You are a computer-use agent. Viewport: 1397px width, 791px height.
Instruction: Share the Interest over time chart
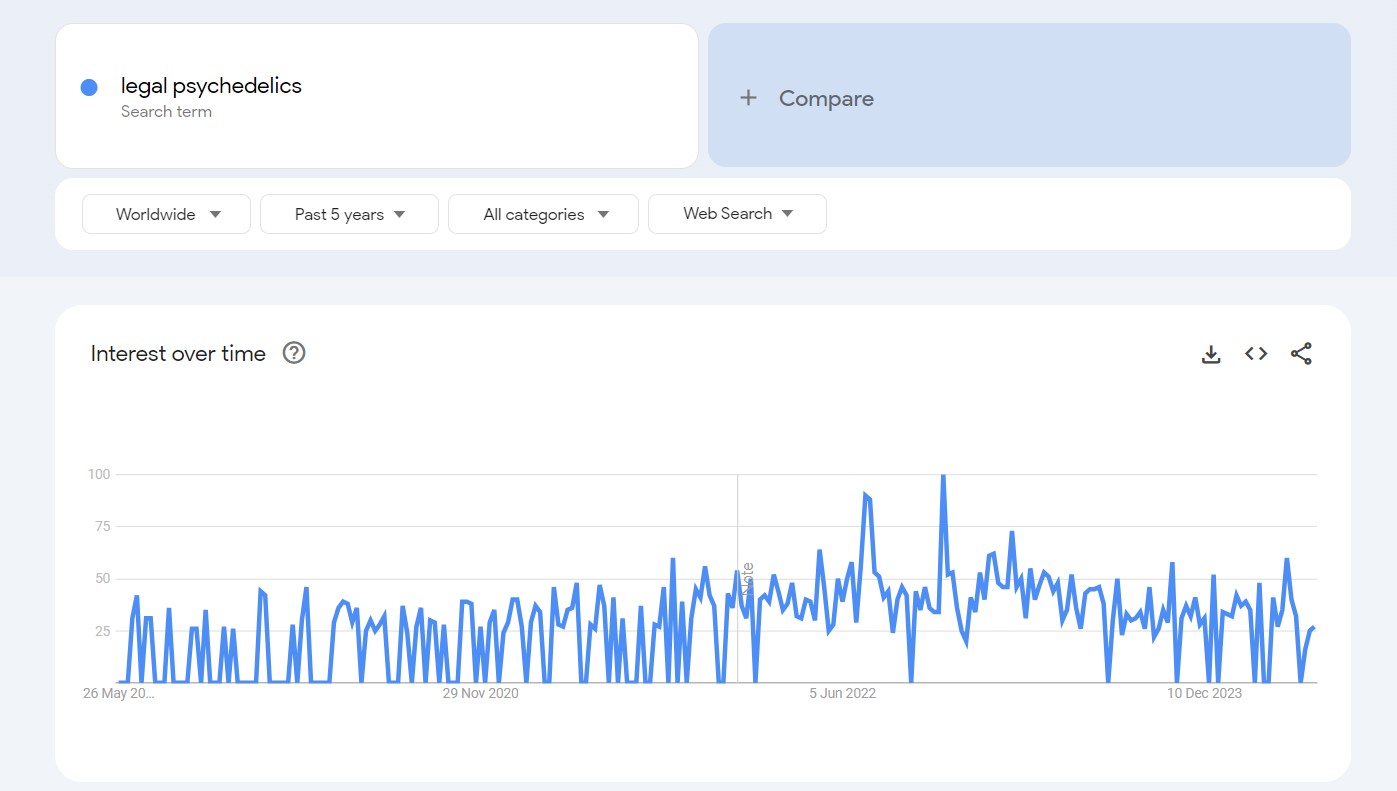tap(1301, 354)
